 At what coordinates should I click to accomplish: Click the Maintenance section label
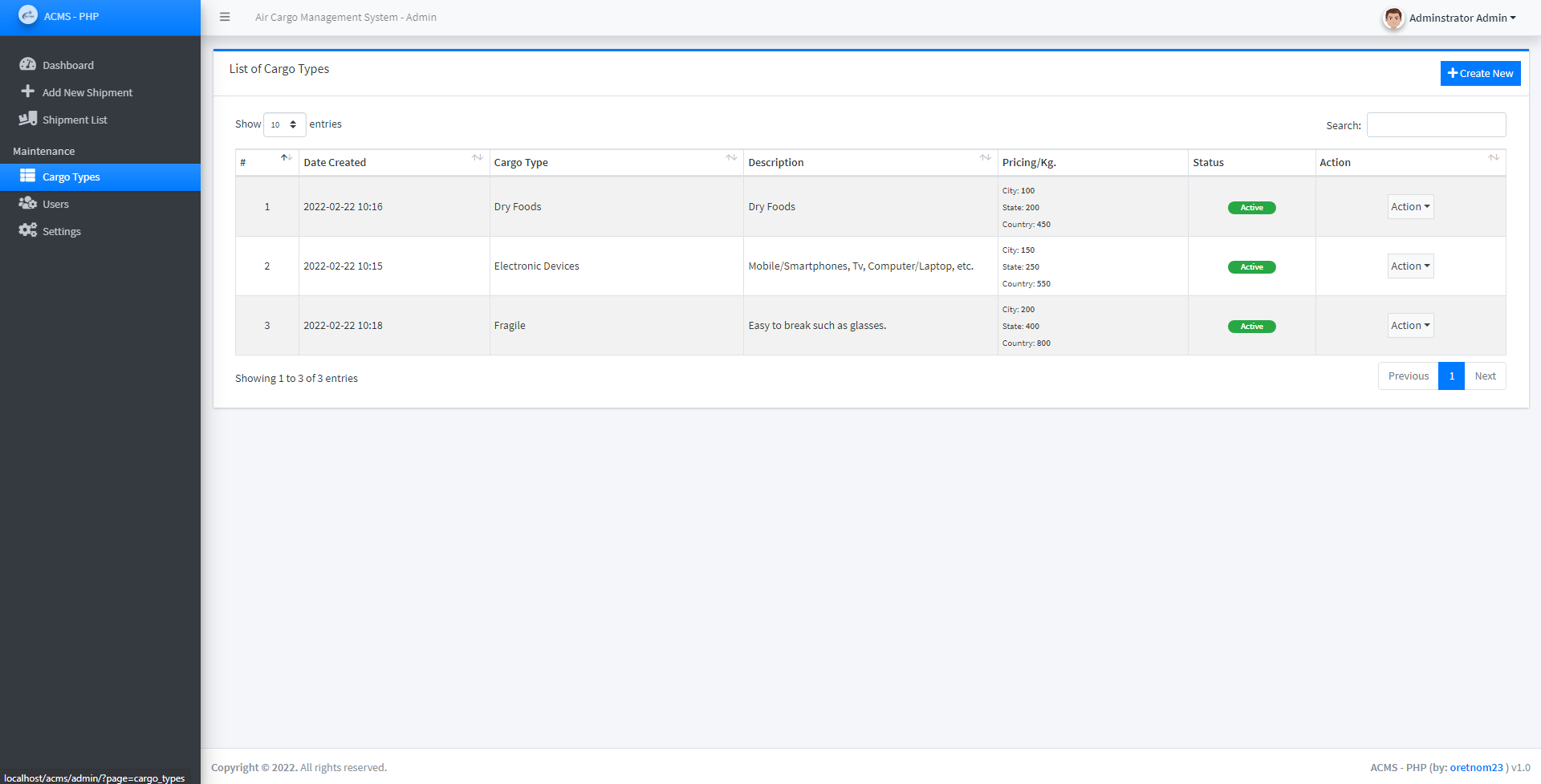(44, 151)
